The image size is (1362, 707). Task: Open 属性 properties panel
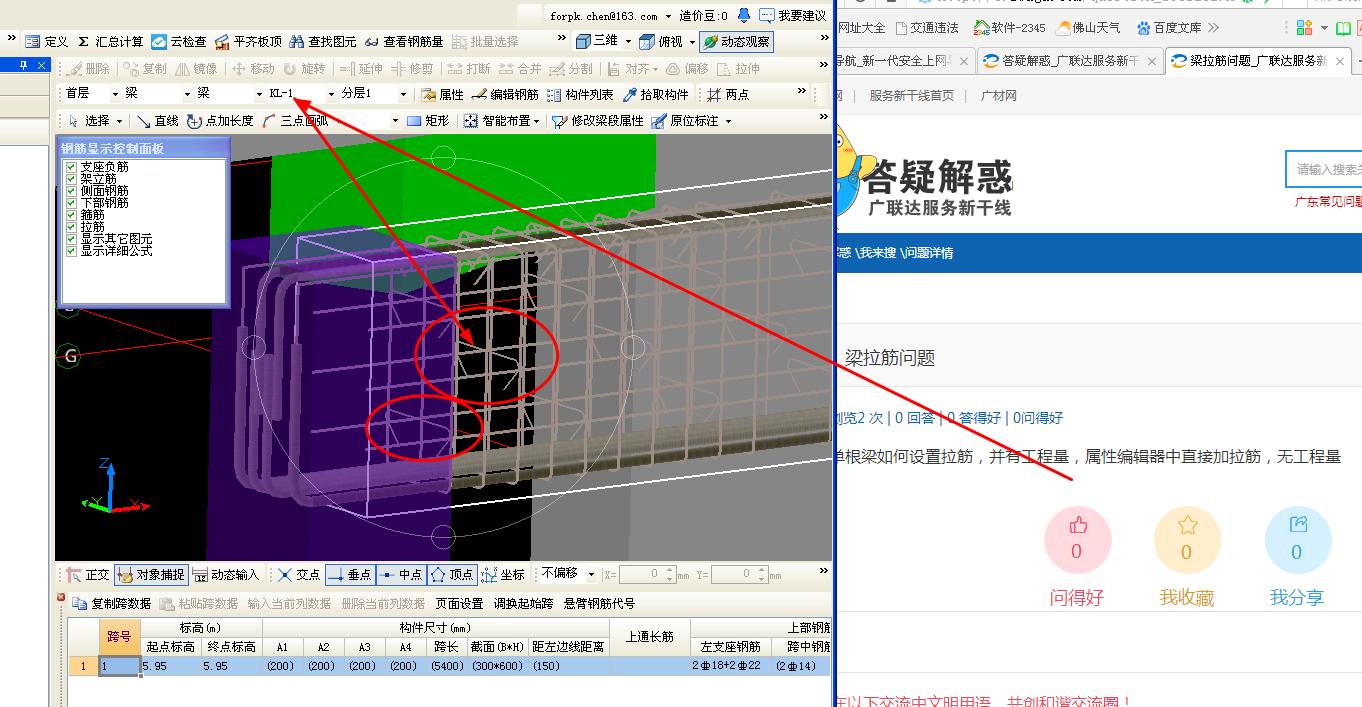pos(443,94)
